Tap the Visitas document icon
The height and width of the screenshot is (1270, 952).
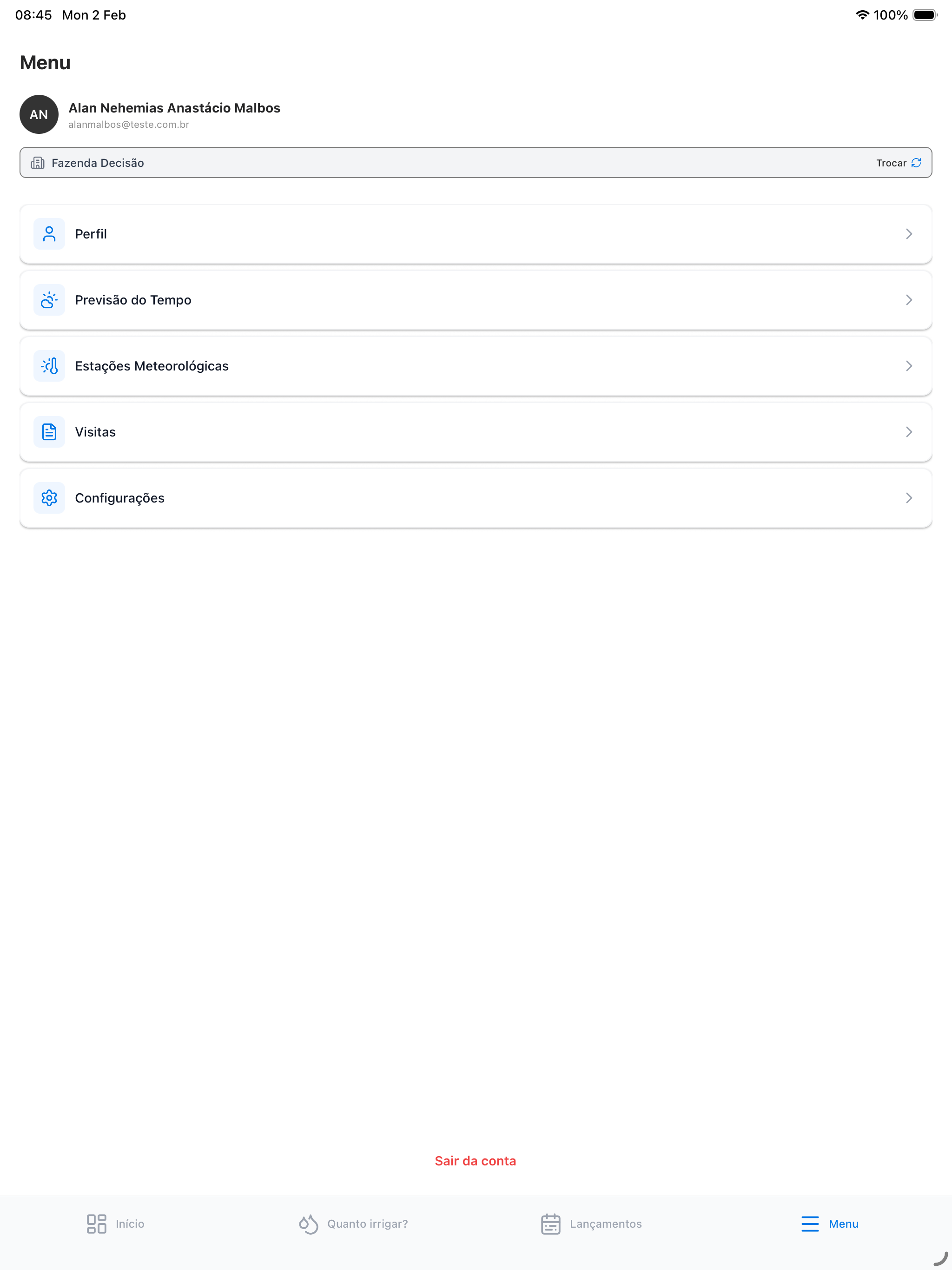coord(49,432)
